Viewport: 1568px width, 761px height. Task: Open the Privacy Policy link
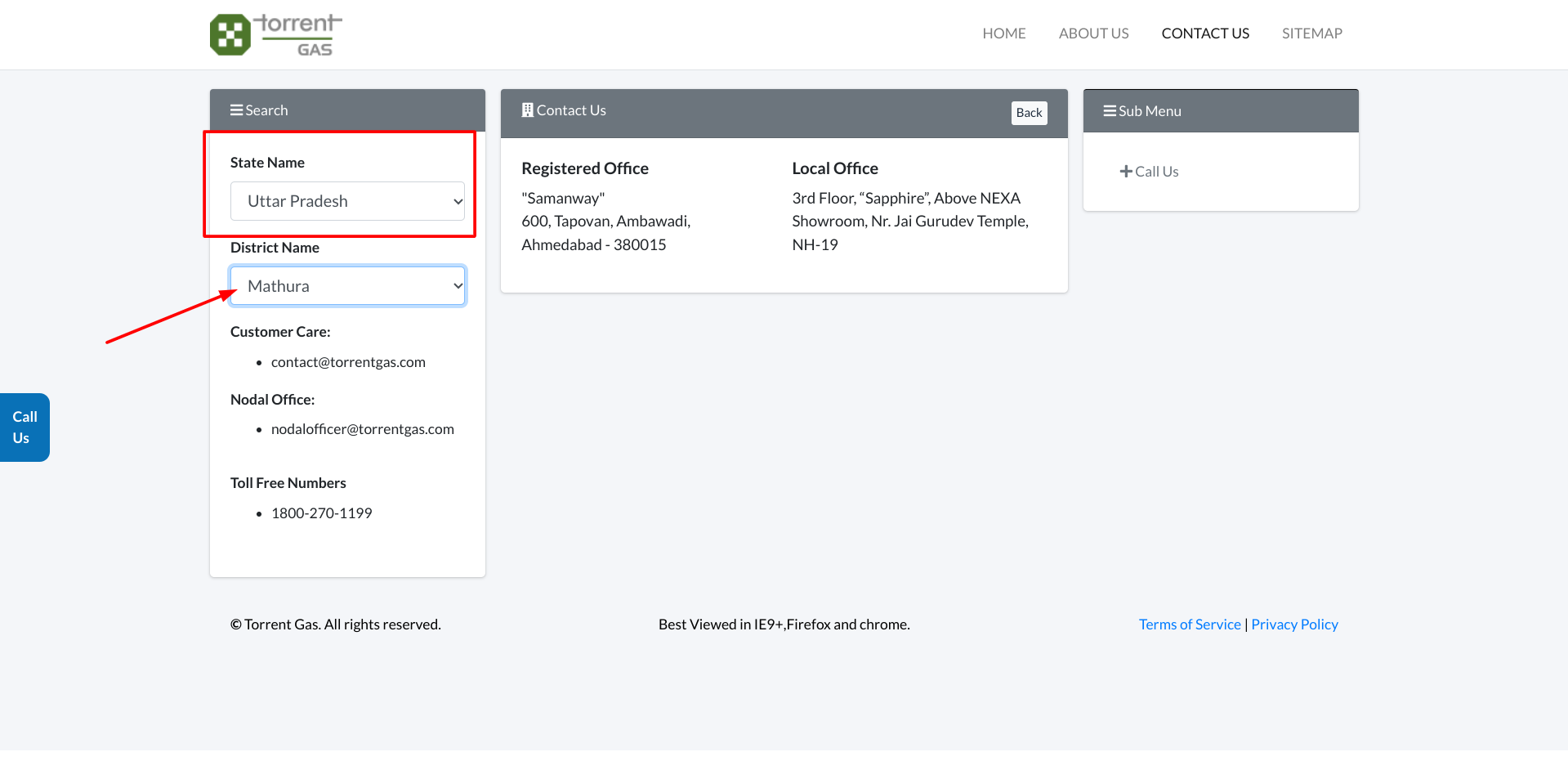(1294, 624)
